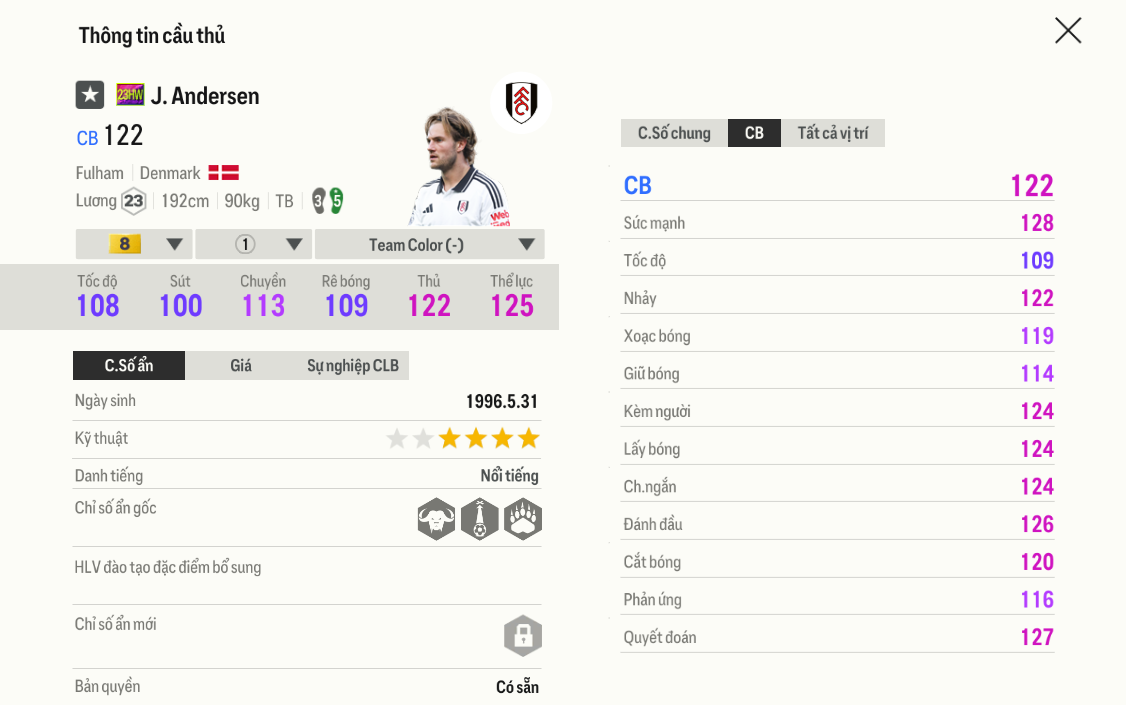This screenshot has height=705, width=1126.
Task: Toggle the gray left-foot rating 3 icon
Action: (317, 200)
